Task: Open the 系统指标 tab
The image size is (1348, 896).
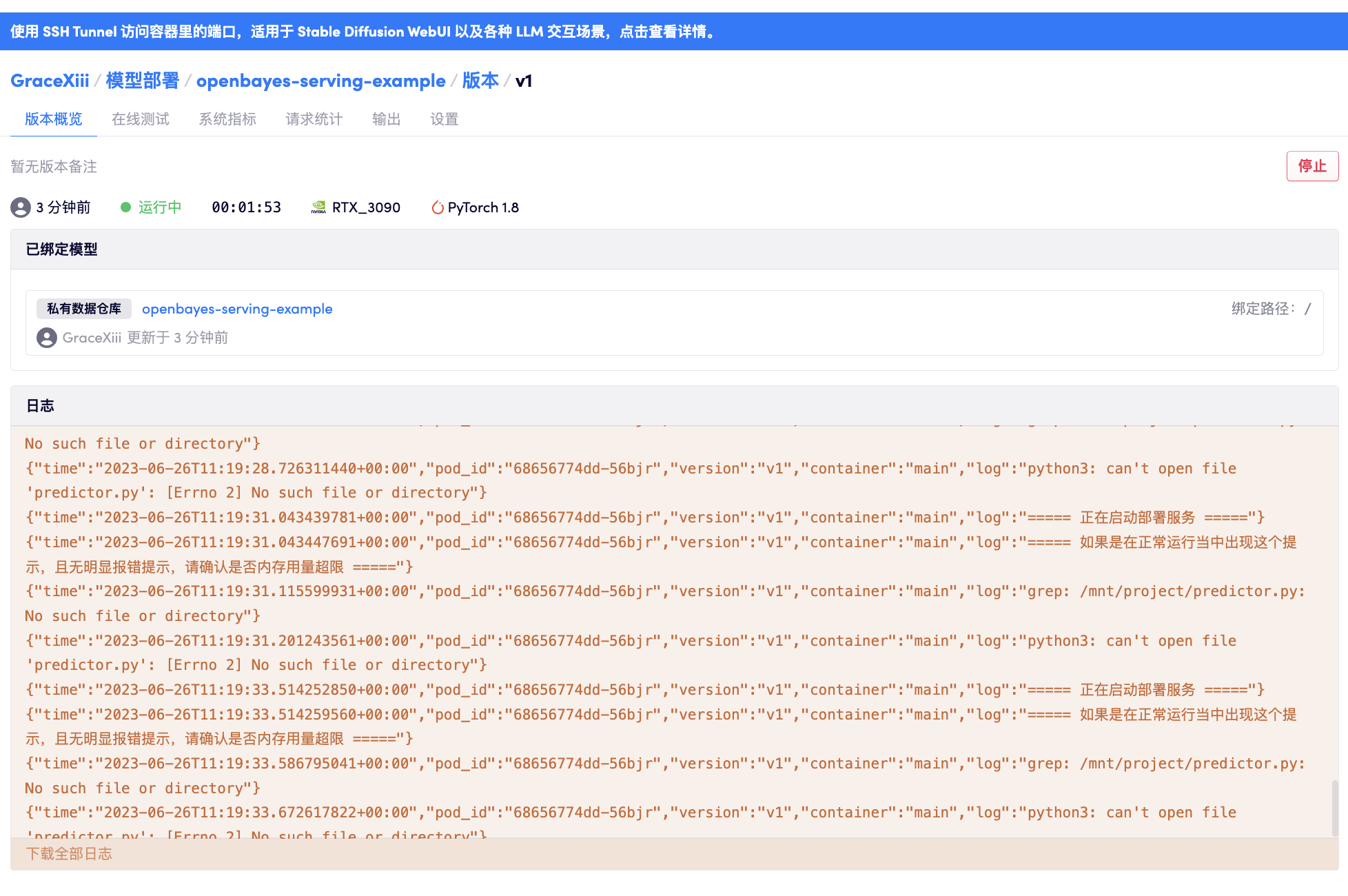Action: tap(227, 119)
